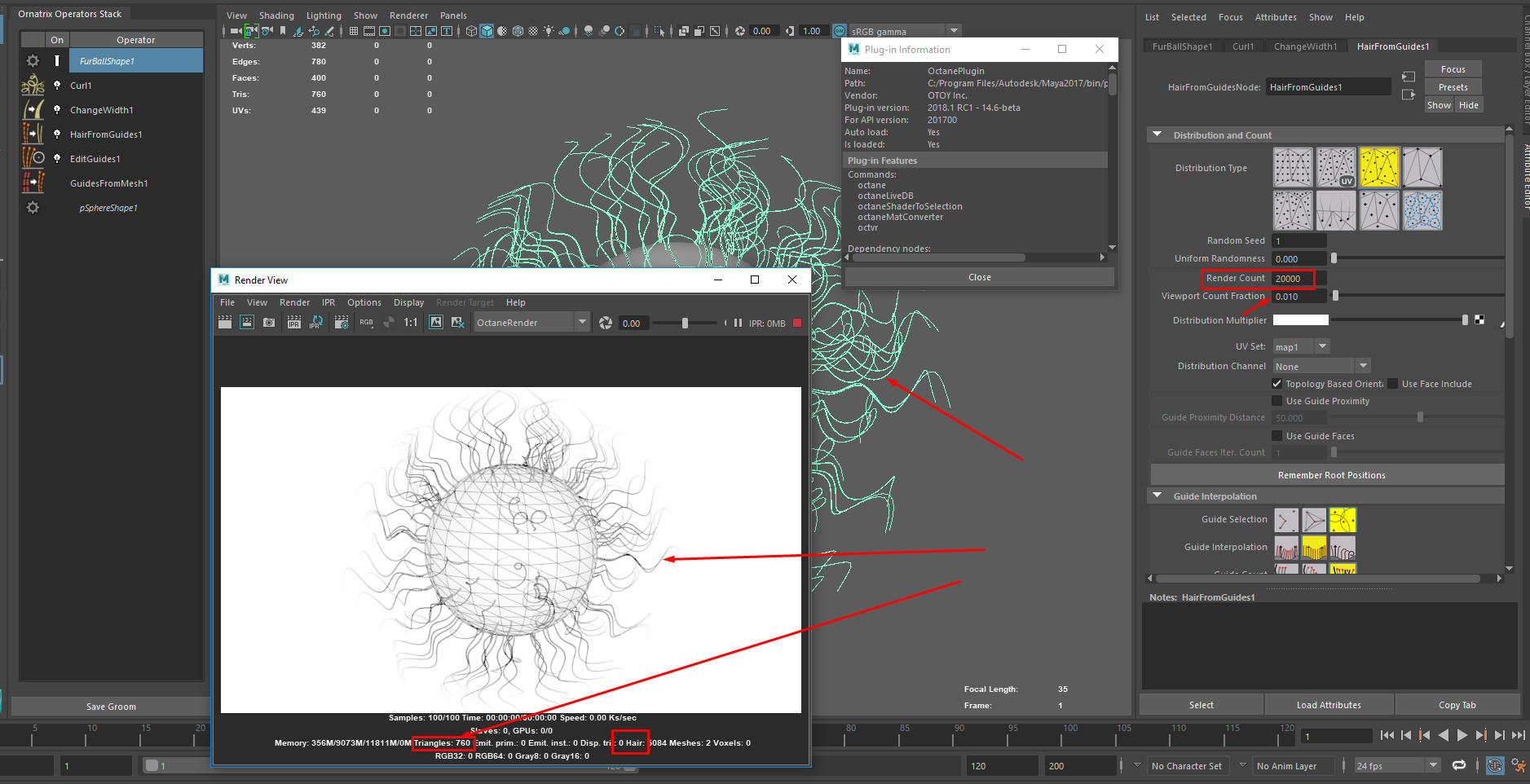
Task: Enable Use Face Include checkbox
Action: [x=1393, y=384]
